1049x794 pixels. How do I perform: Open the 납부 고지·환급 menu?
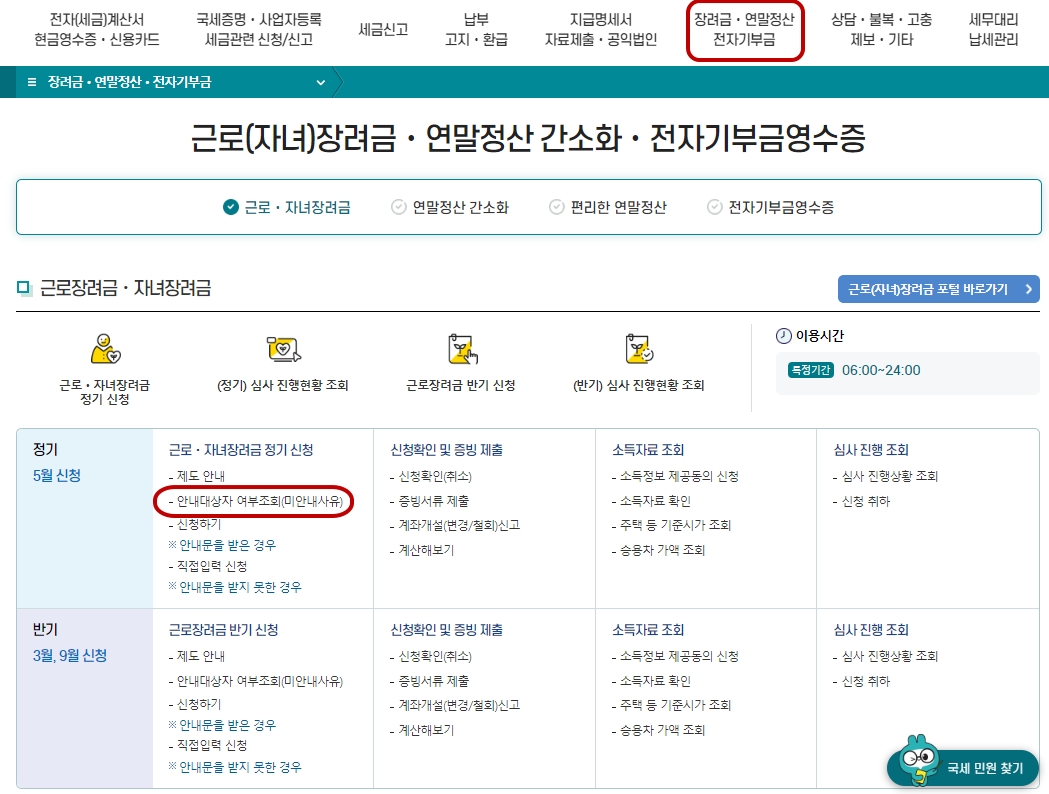[478, 29]
